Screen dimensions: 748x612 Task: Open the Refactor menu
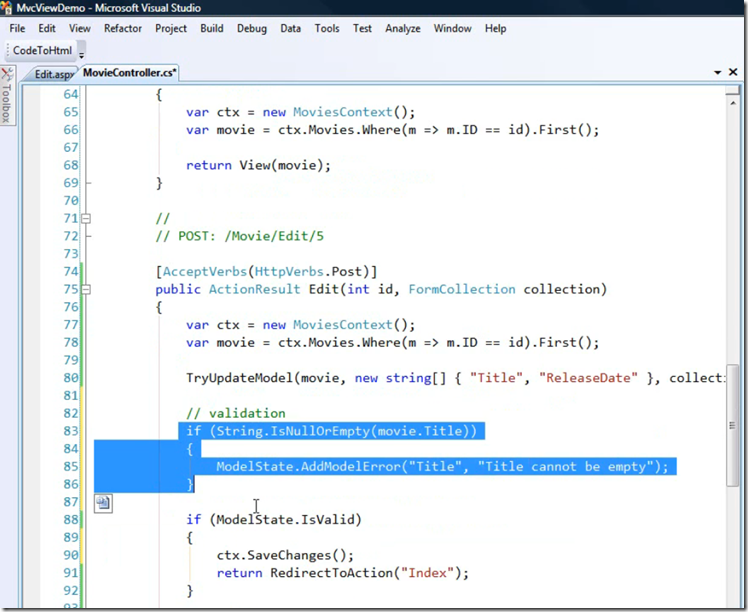click(x=123, y=29)
